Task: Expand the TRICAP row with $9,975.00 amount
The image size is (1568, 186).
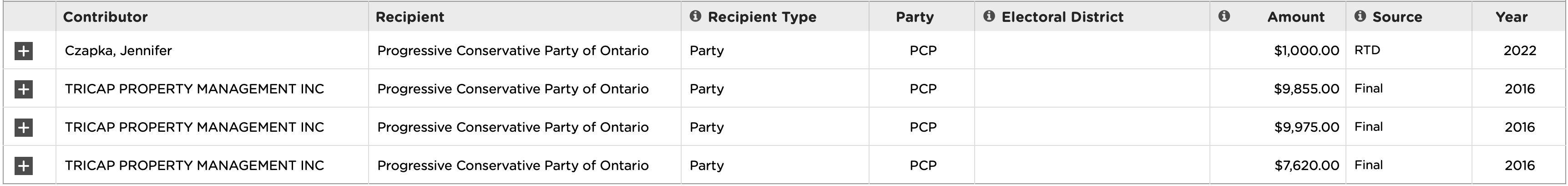Action: pos(23,128)
